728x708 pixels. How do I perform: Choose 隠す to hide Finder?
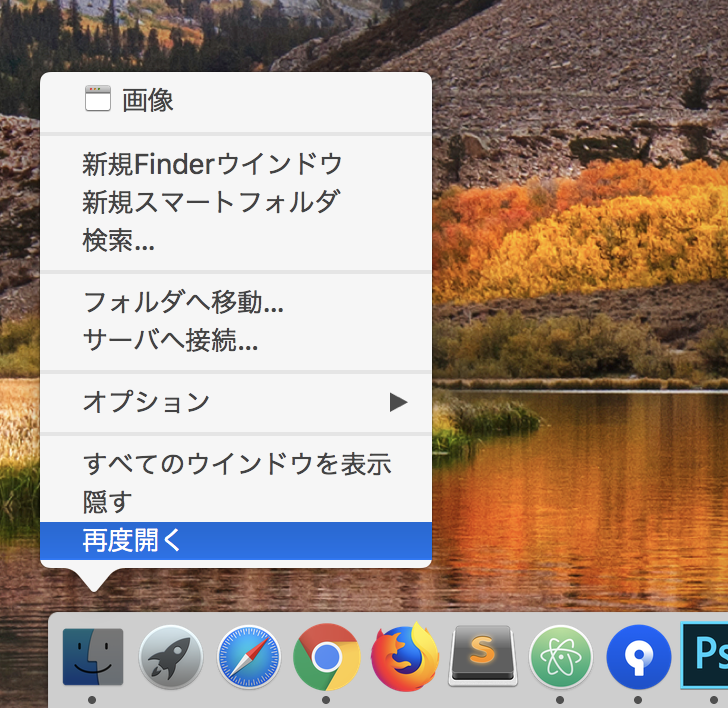(x=107, y=502)
